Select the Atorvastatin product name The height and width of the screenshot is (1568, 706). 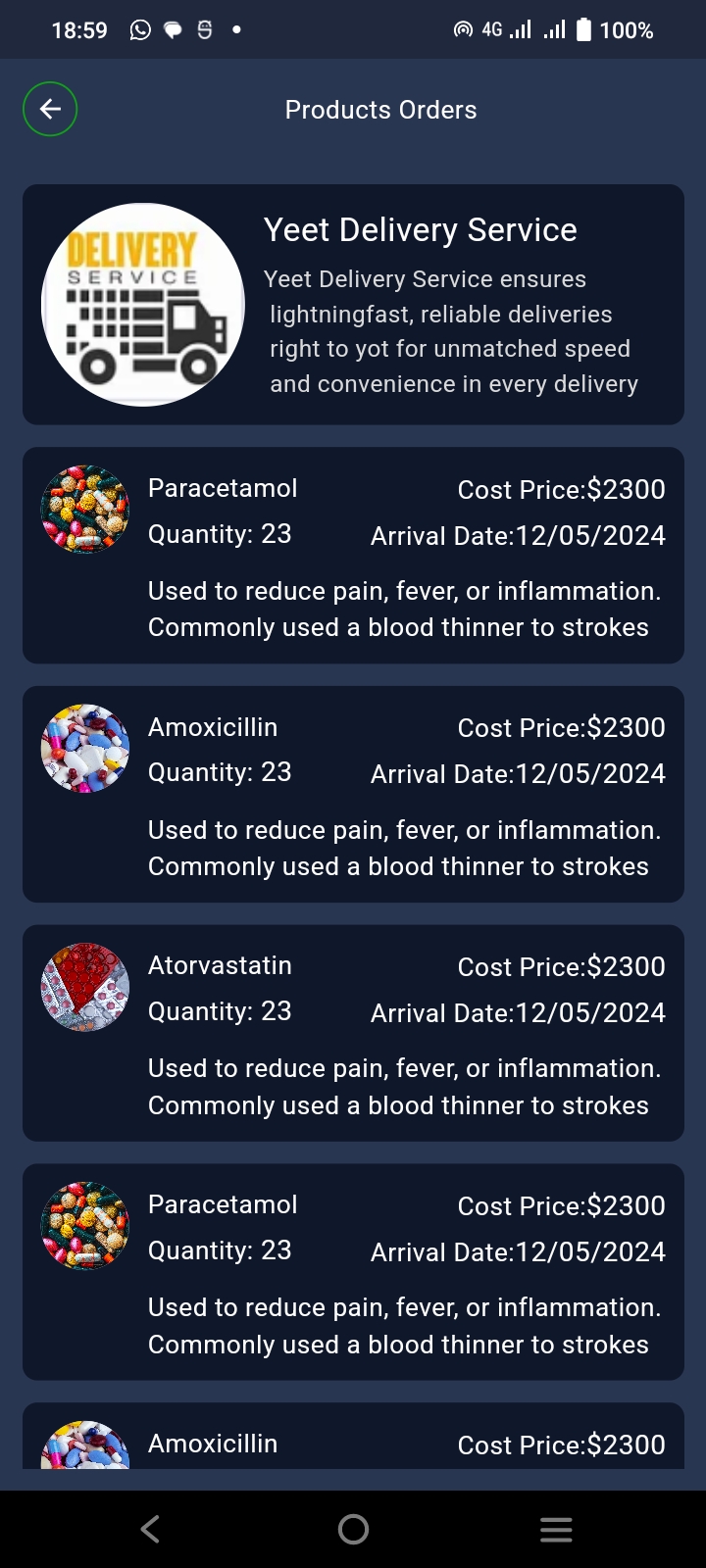[220, 965]
